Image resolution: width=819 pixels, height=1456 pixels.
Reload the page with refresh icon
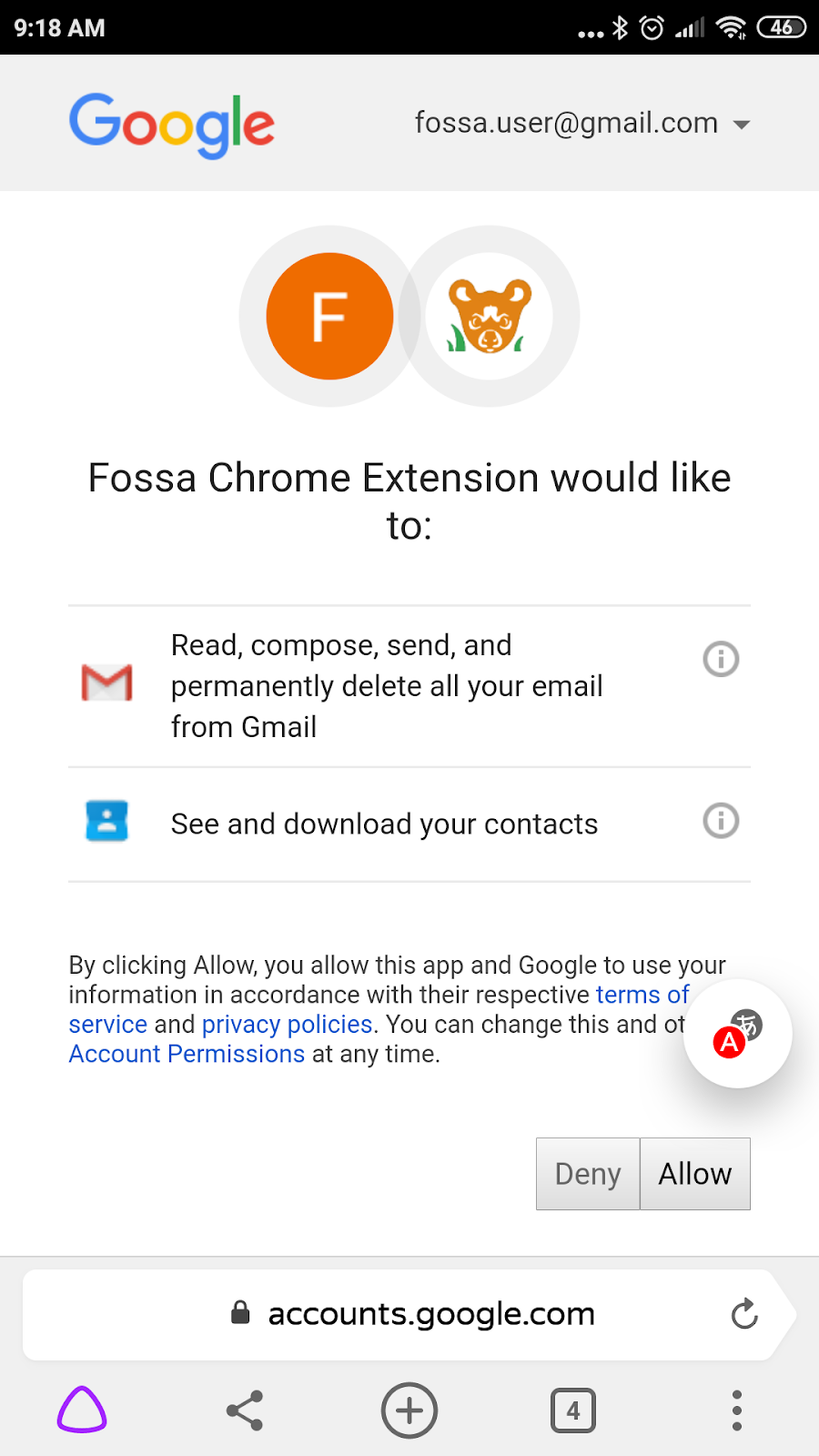[744, 1314]
